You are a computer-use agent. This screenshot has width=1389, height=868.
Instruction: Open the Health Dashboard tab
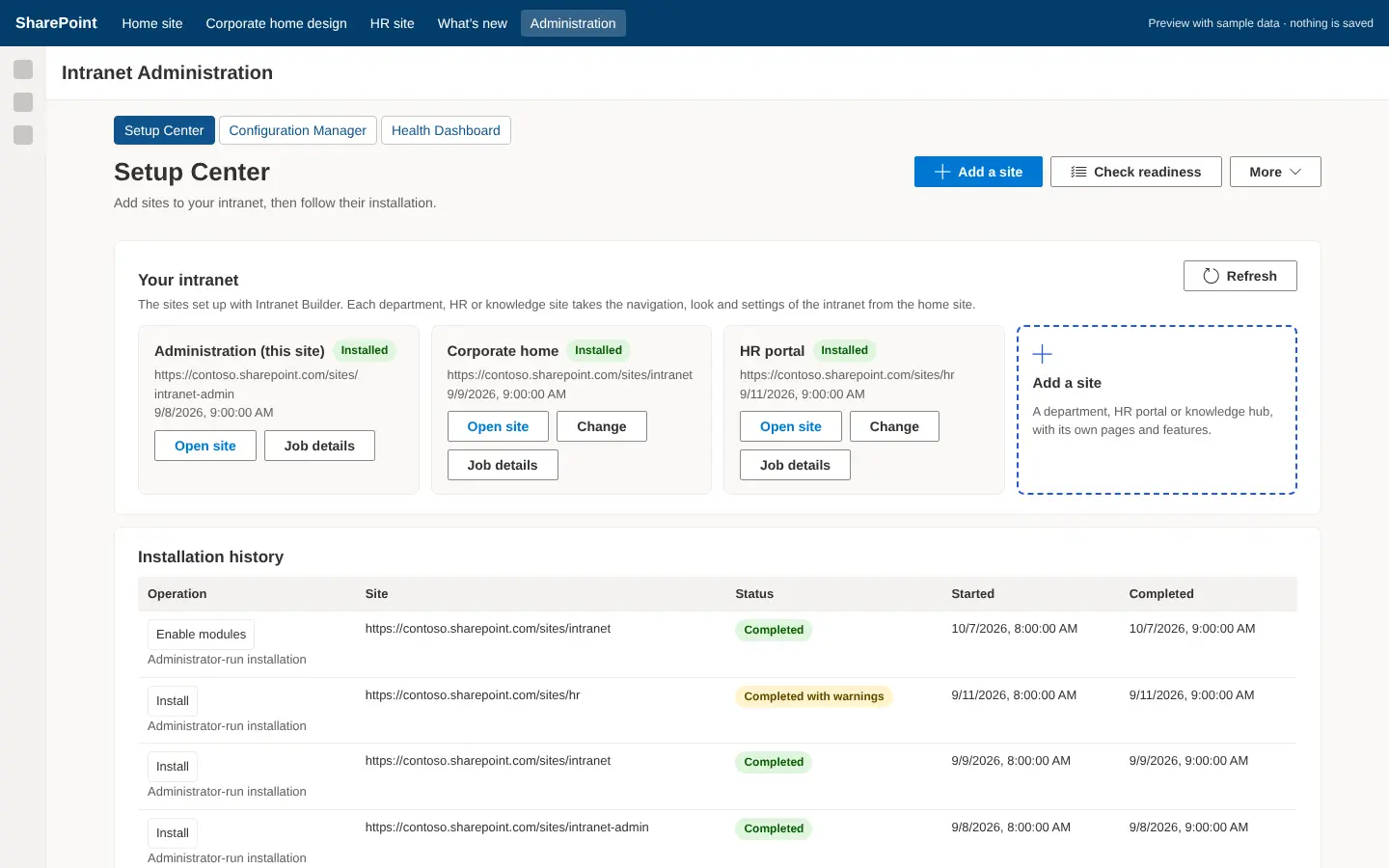(x=446, y=130)
